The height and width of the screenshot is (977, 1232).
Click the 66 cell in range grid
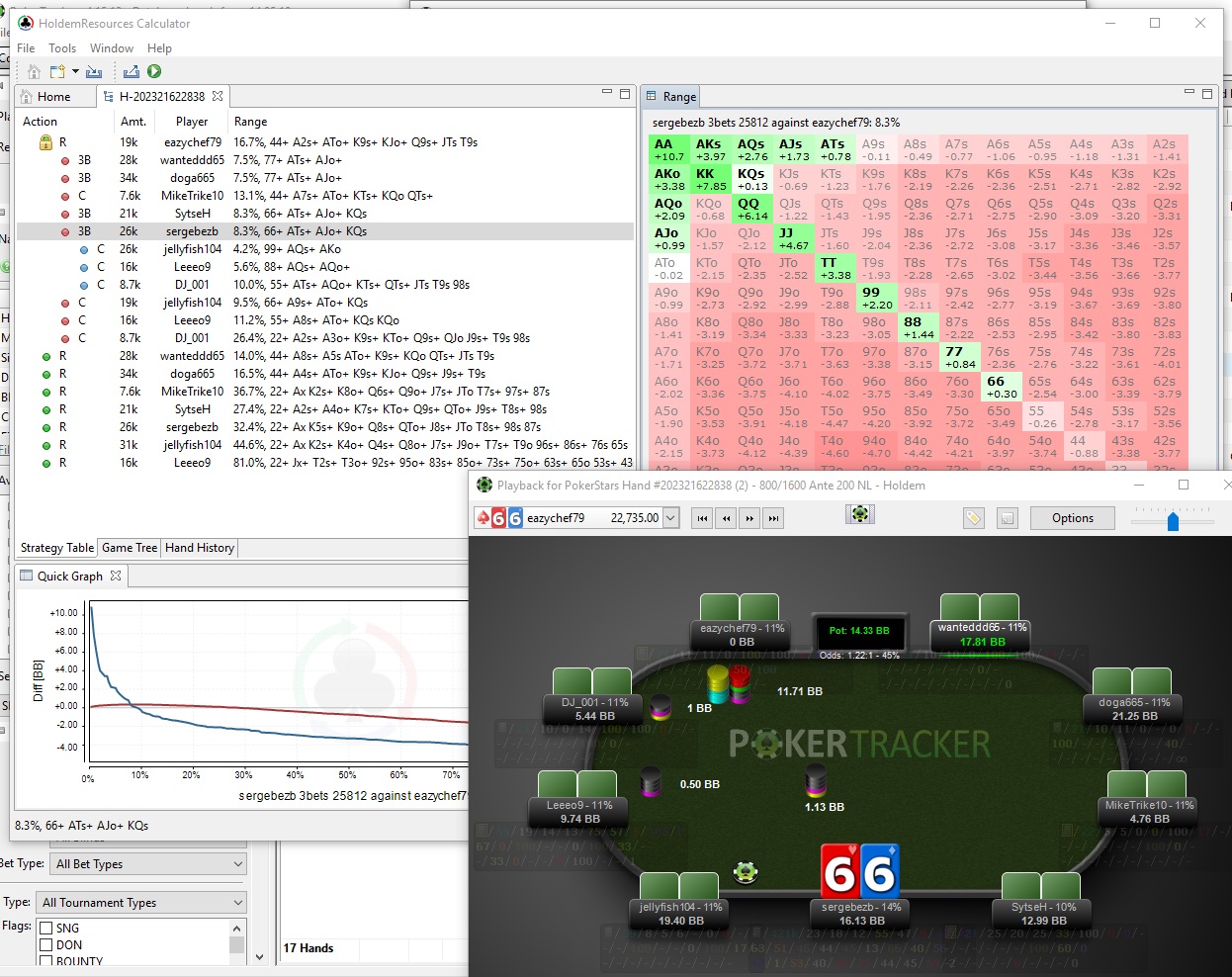pos(1002,387)
